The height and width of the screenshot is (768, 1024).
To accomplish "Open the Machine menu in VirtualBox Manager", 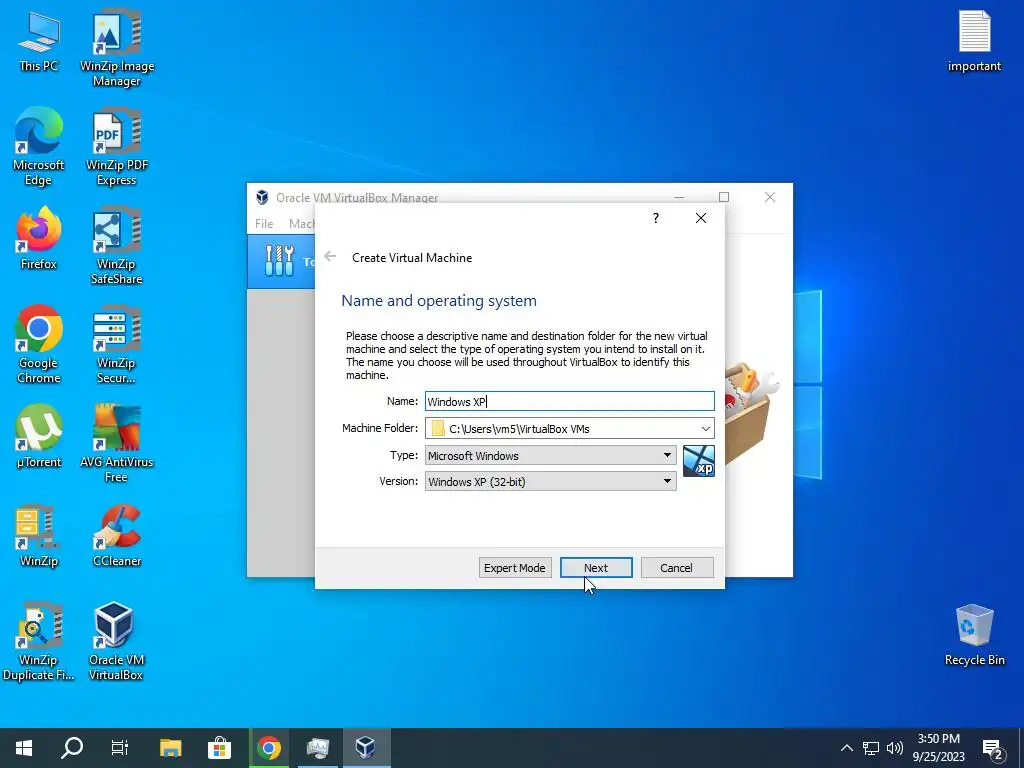I will 302,223.
